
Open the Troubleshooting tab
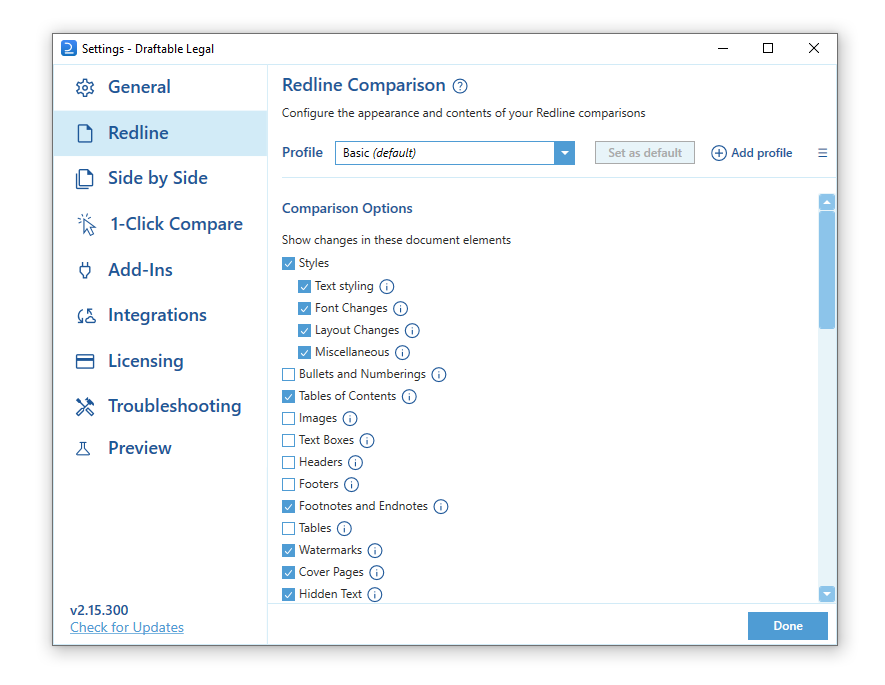tap(160, 407)
